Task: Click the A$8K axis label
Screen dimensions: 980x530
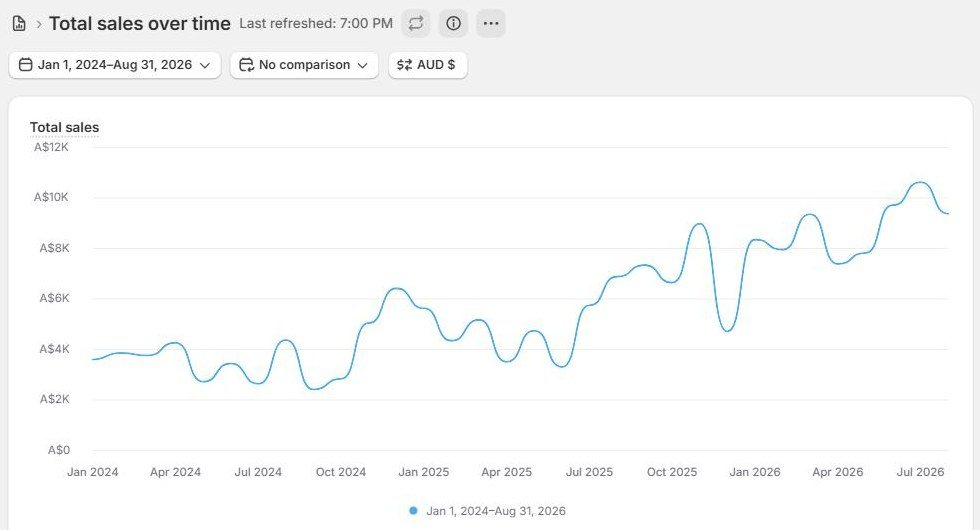Action: tap(54, 248)
